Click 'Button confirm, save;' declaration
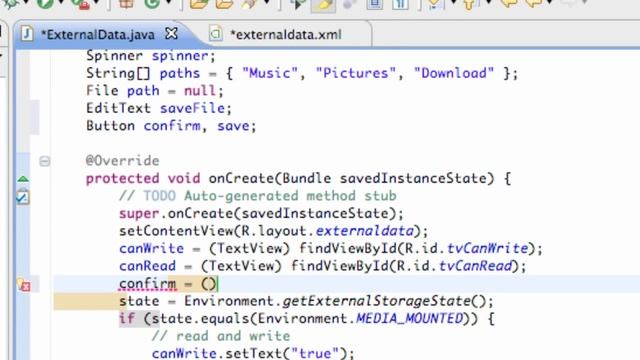The height and width of the screenshot is (360, 640). 171,126
